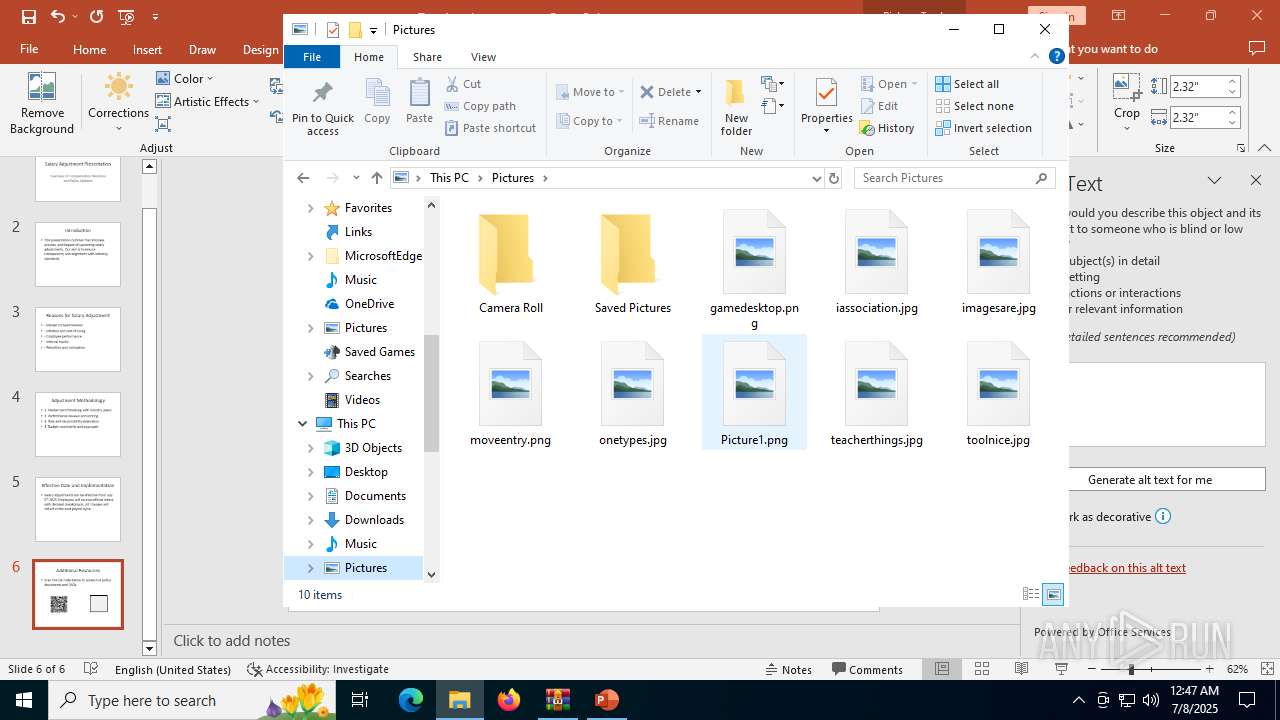This screenshot has width=1280, height=720.
Task: Click Cut in the Clipboard group
Action: click(464, 84)
